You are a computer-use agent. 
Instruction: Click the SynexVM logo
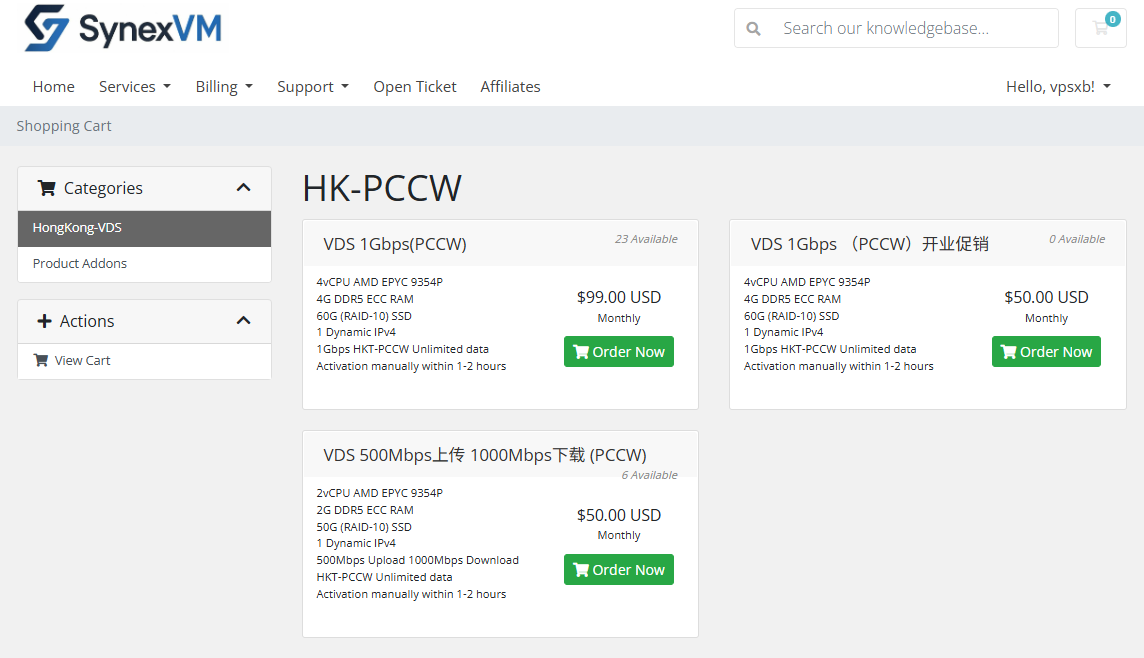point(123,28)
